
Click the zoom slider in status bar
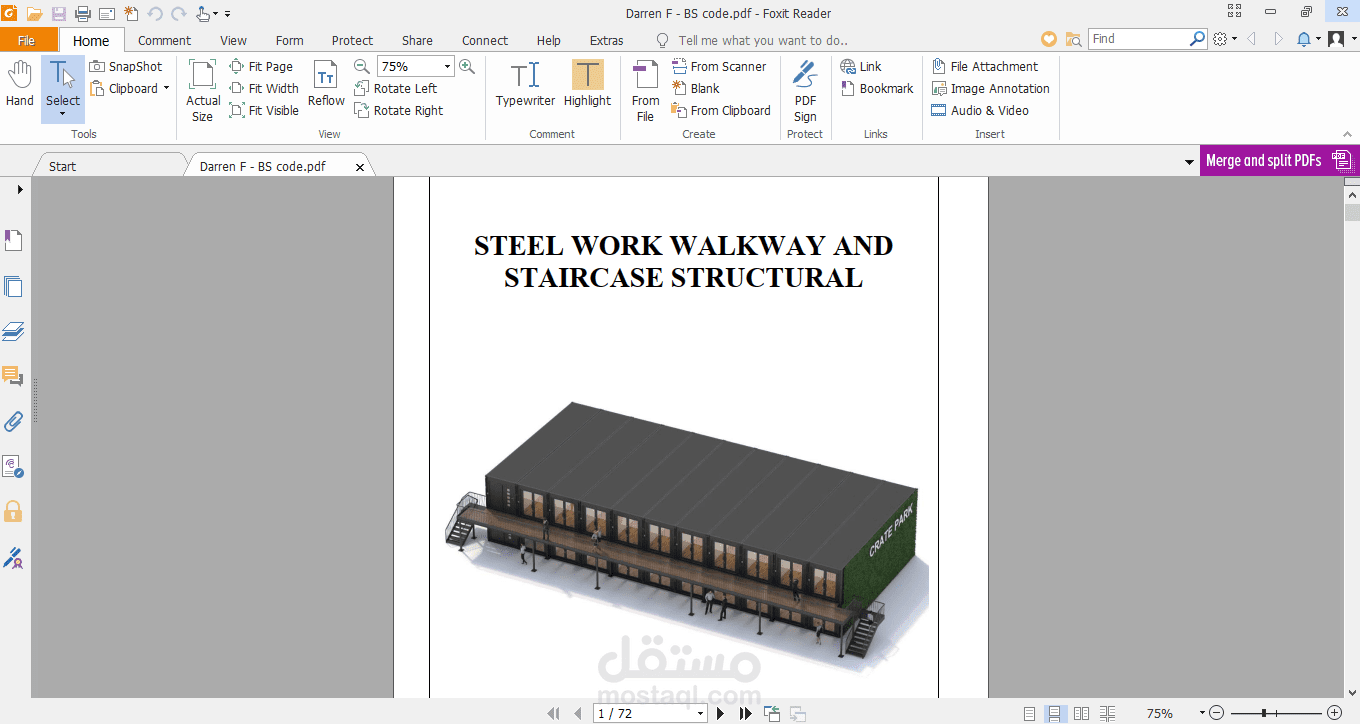point(1265,713)
